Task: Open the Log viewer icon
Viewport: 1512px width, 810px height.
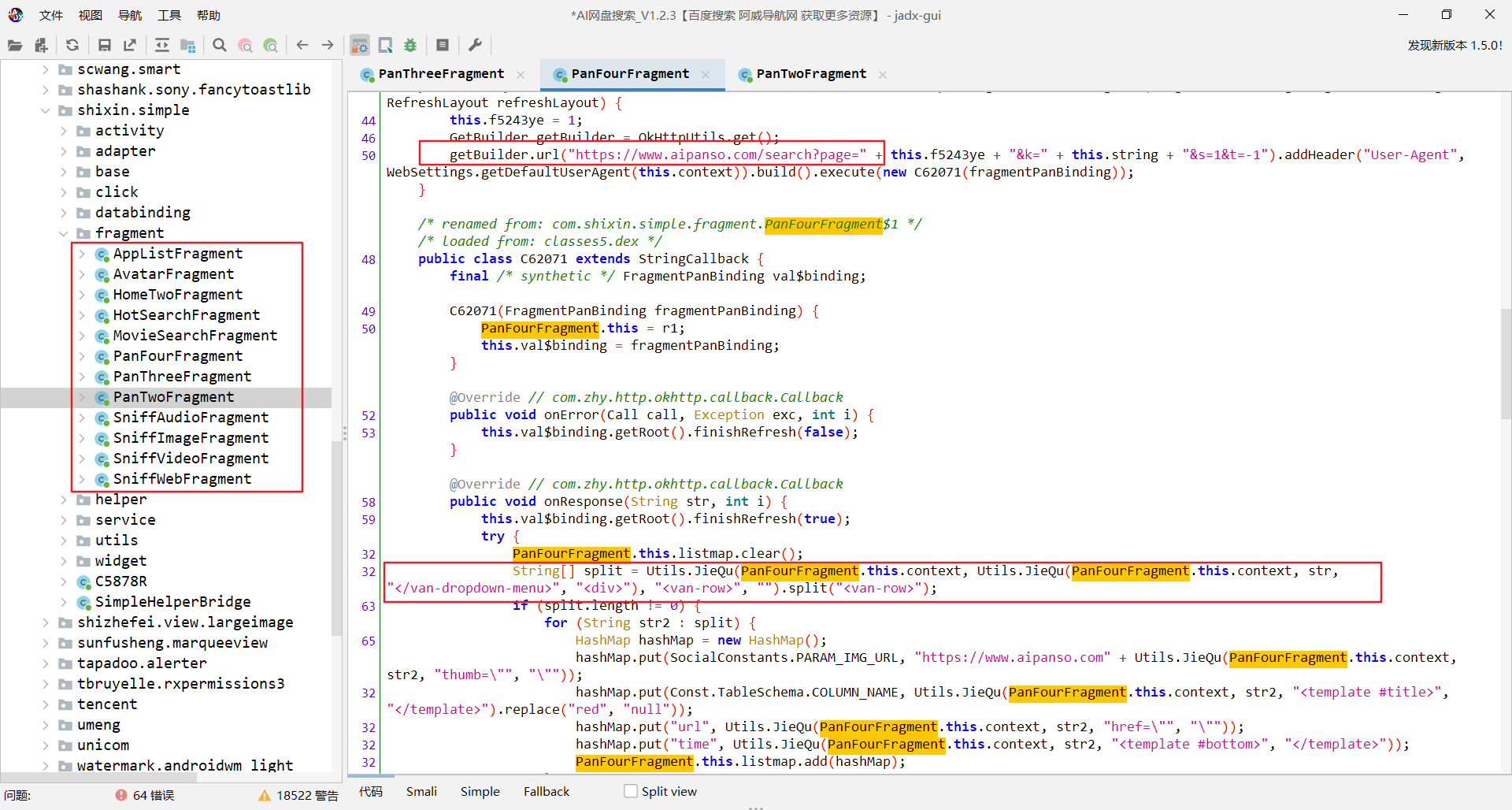Action: 443,46
